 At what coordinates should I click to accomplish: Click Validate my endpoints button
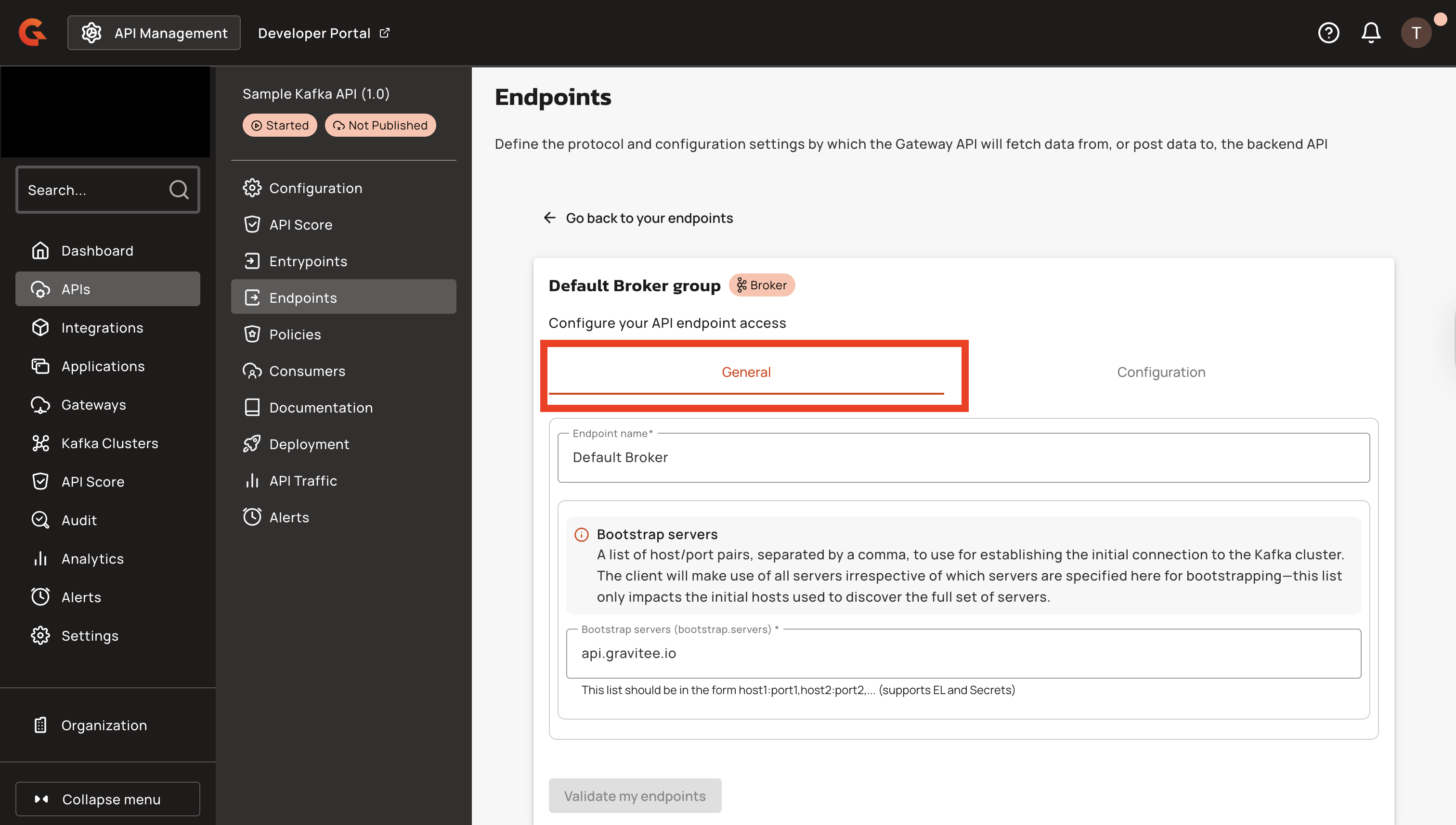[635, 796]
